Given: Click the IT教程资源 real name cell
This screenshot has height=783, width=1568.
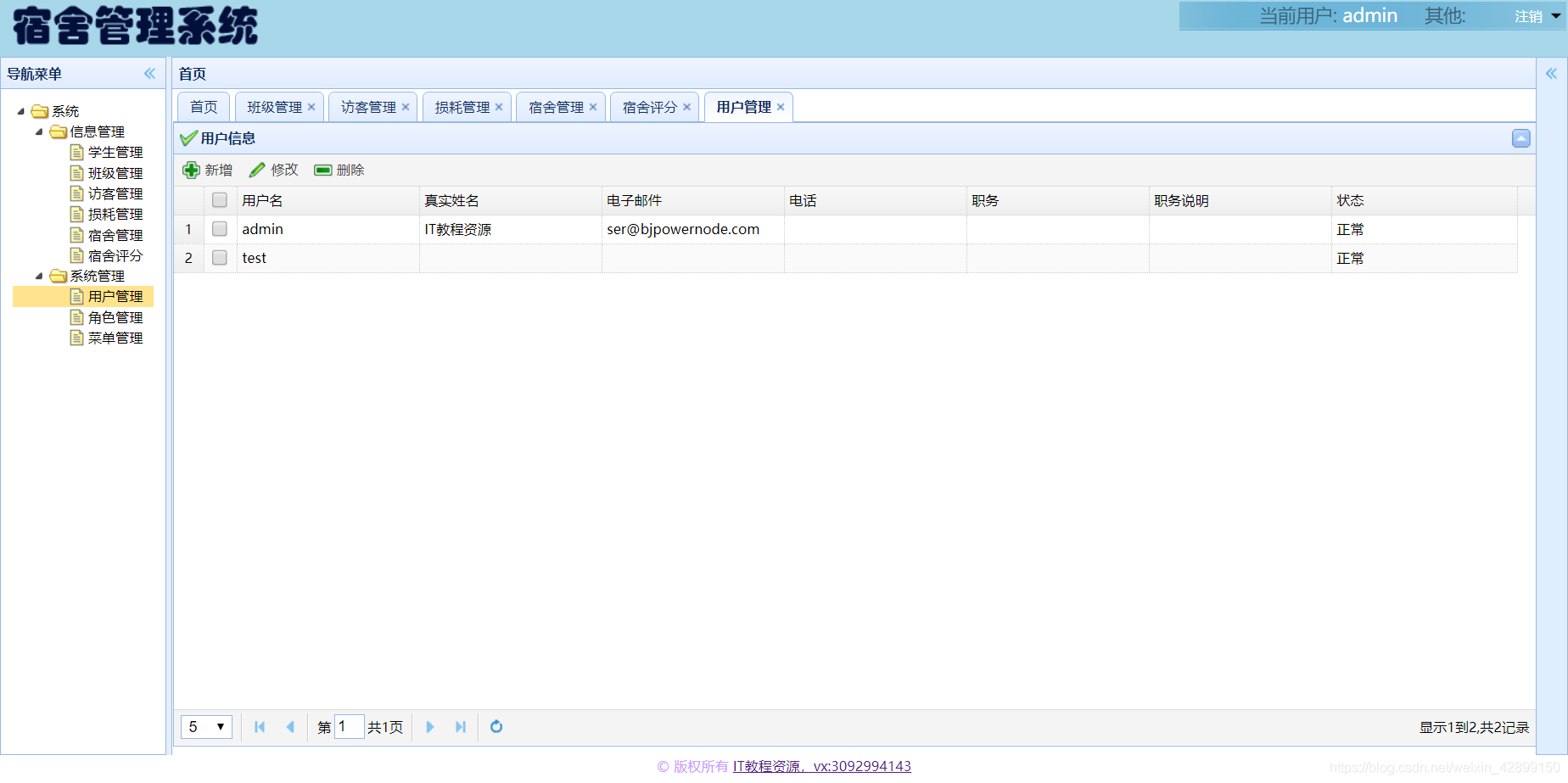Looking at the screenshot, I should click(x=511, y=229).
